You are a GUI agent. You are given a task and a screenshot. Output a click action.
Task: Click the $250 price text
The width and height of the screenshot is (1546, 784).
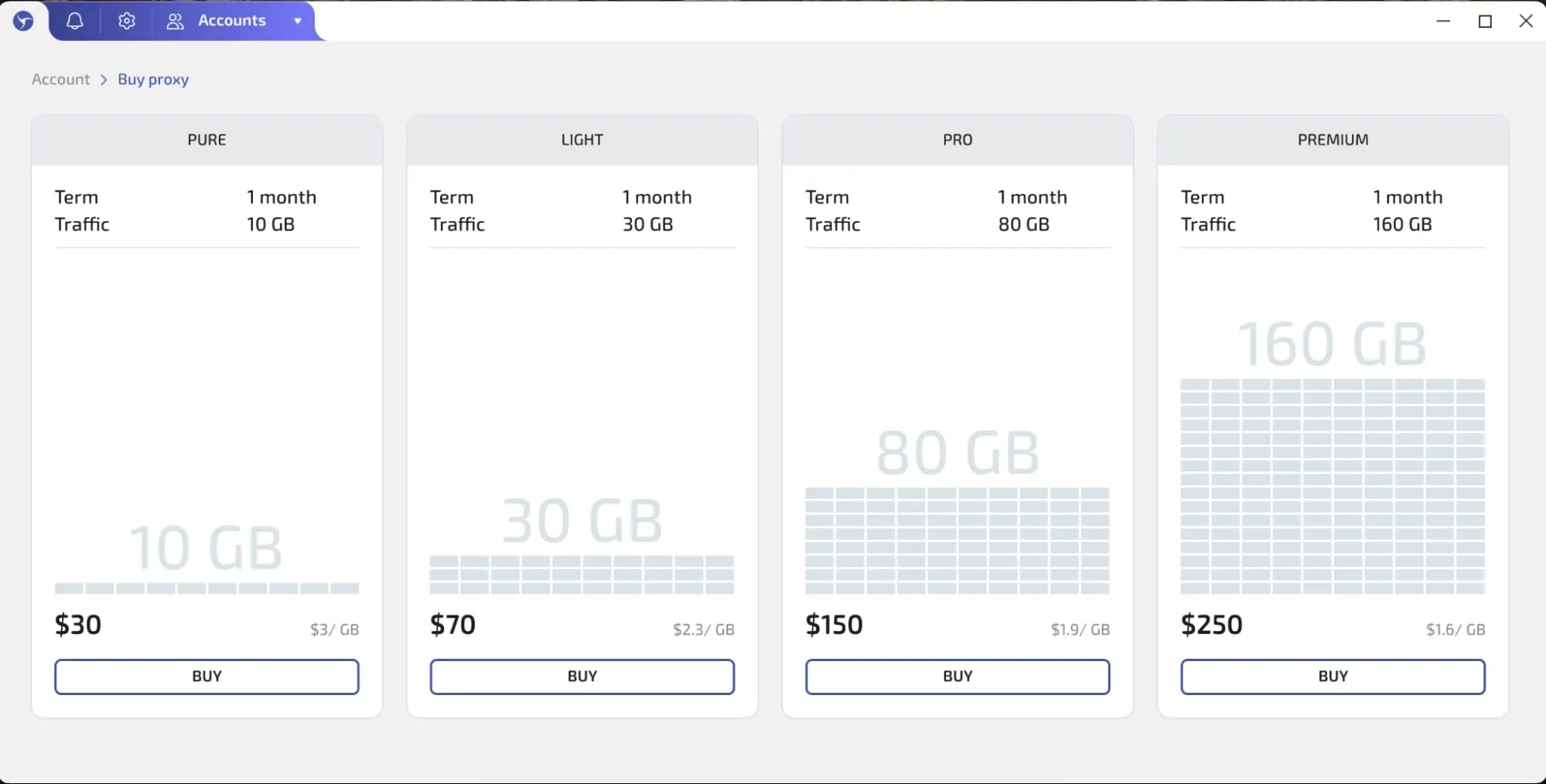[x=1211, y=625]
